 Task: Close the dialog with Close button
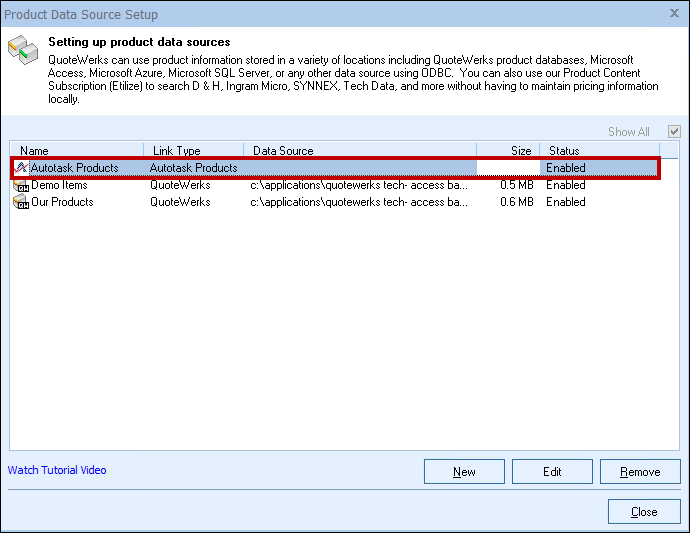(644, 512)
